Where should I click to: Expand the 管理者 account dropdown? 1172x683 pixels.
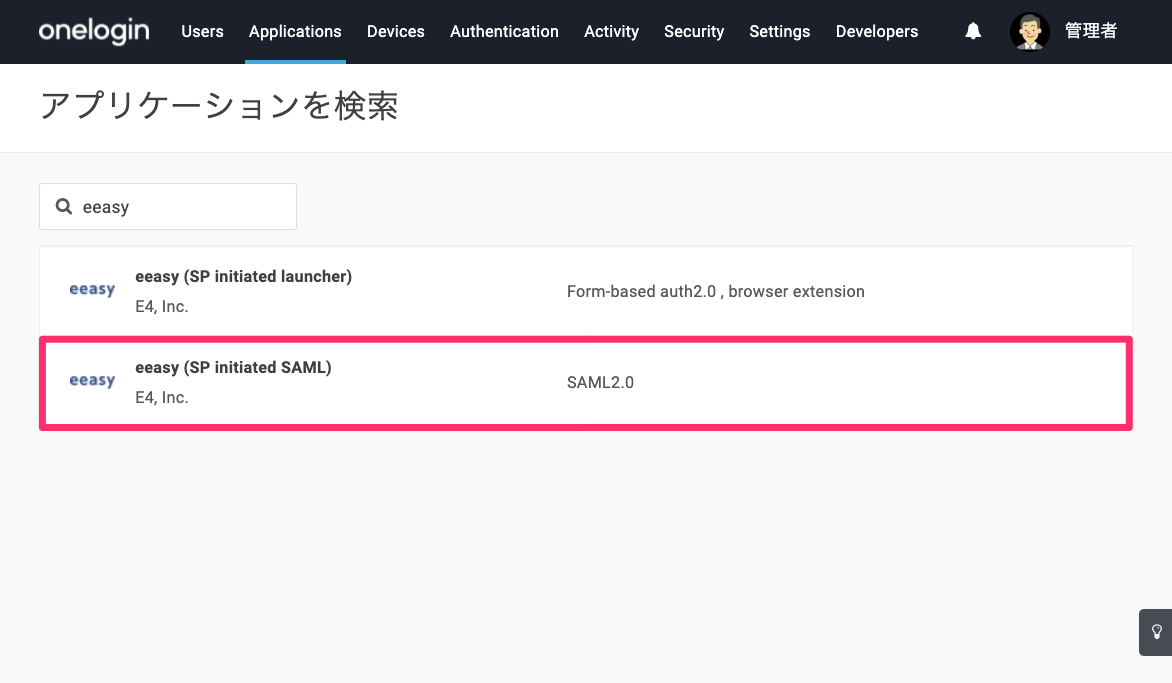pos(1091,31)
